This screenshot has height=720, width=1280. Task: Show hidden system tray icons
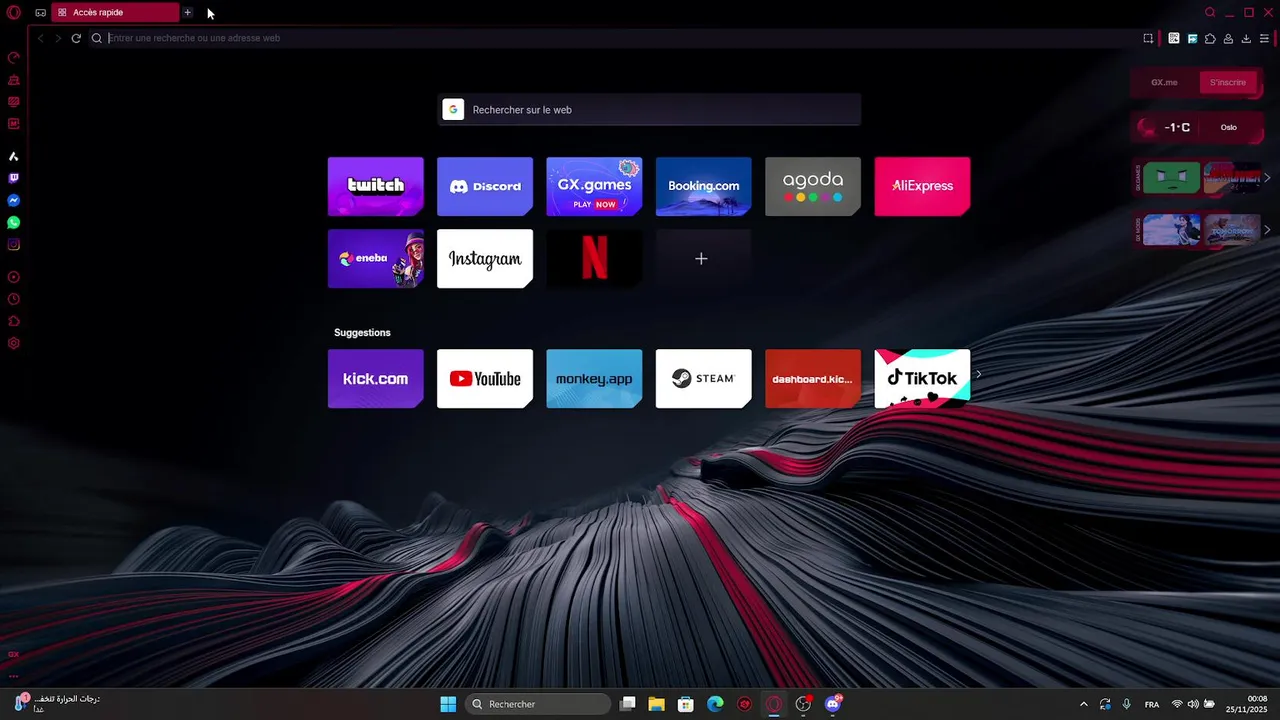(x=1084, y=704)
